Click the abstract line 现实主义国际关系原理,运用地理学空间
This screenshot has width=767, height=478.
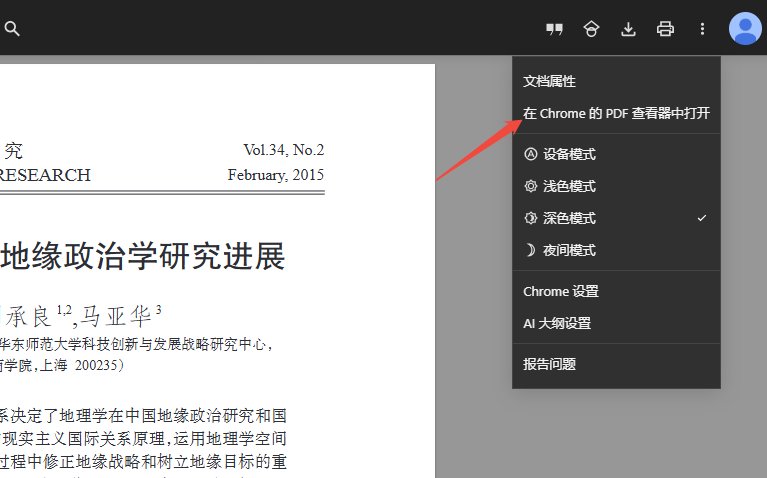coord(144,439)
